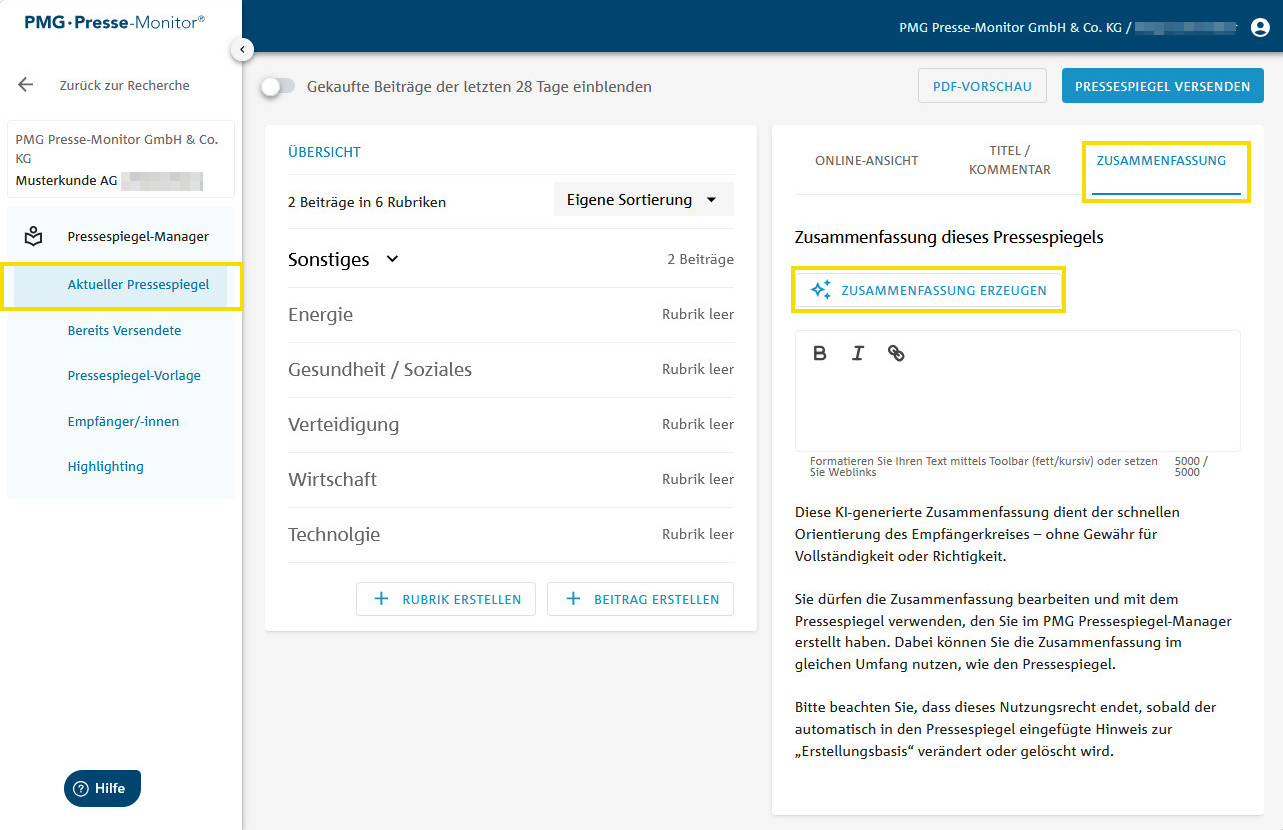Toggle Gekaufte Beiträge der letzten 28 Tage
1283x830 pixels.
(278, 87)
